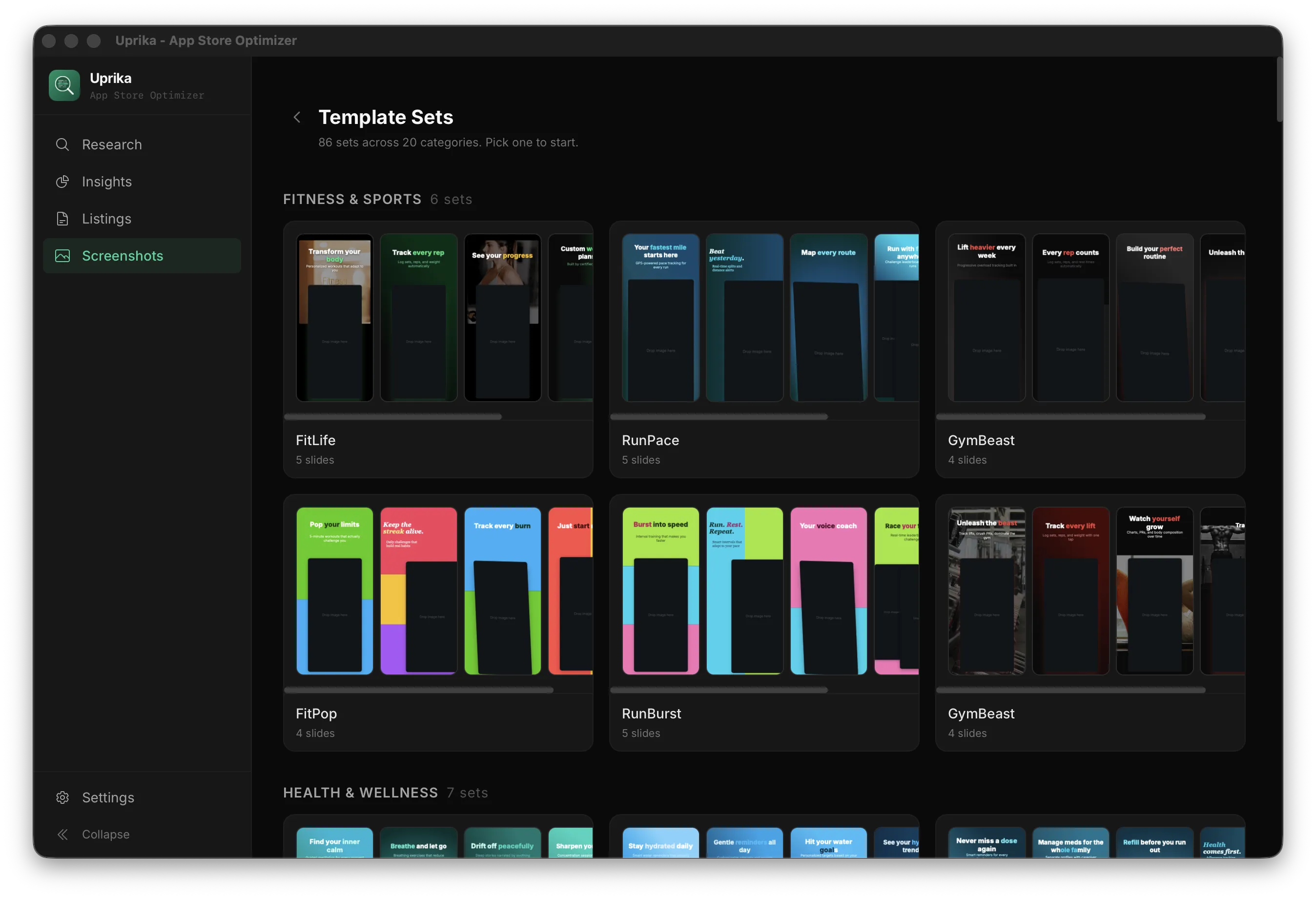Click the Uprika magnifier app logo
The width and height of the screenshot is (1316, 899).
(x=64, y=85)
